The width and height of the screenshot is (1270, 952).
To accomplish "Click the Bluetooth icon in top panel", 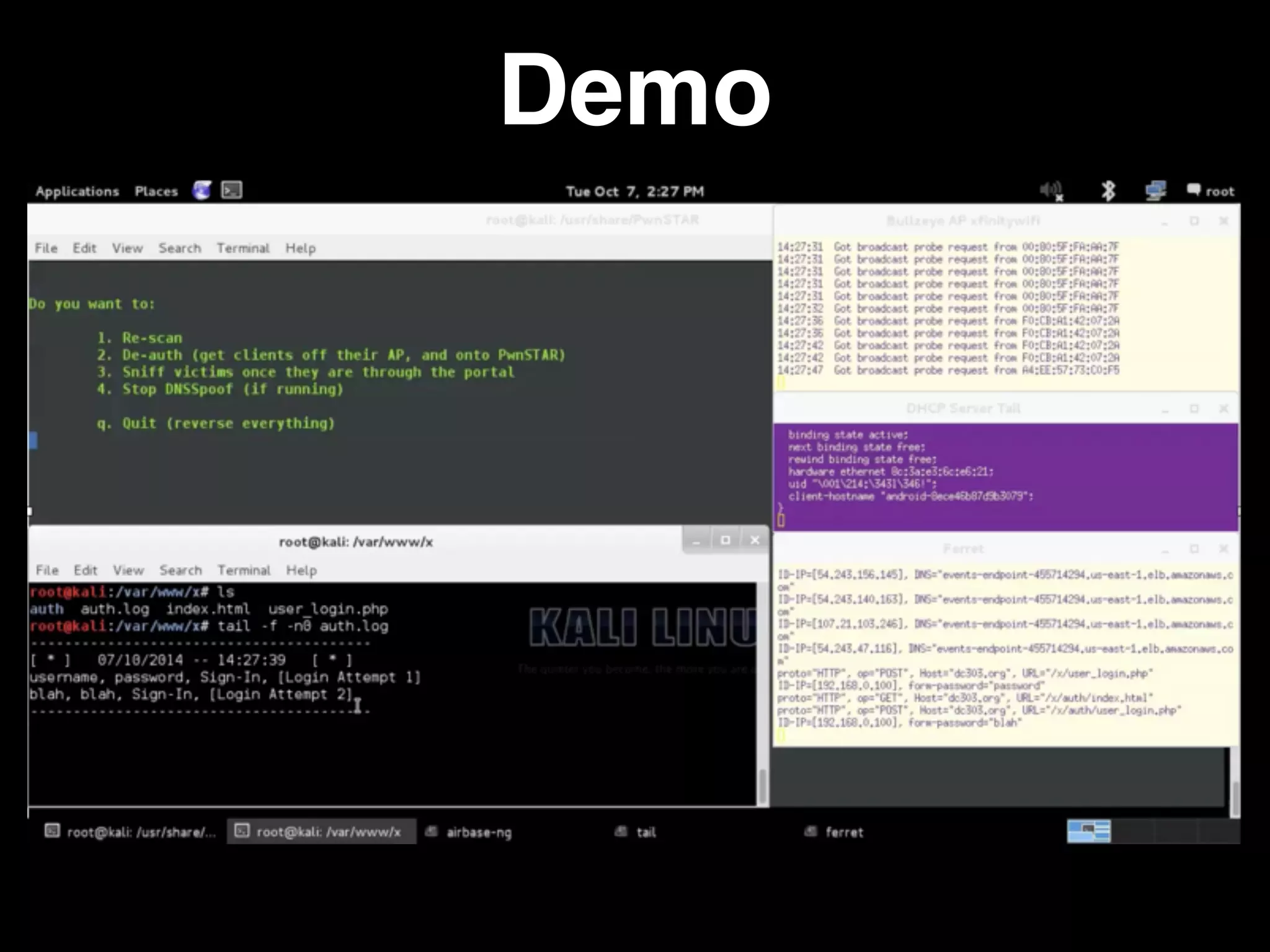I will [x=1108, y=190].
